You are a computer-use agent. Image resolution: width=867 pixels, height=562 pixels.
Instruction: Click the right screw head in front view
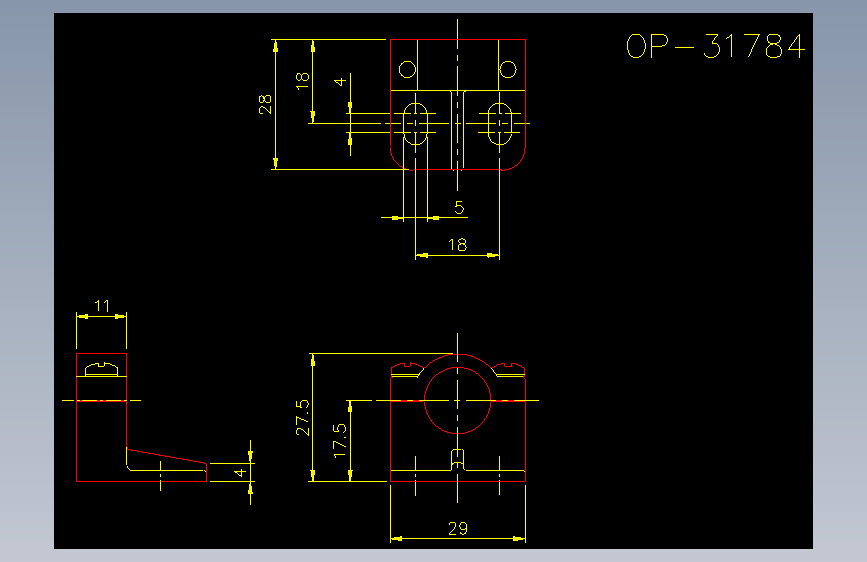[x=508, y=369]
